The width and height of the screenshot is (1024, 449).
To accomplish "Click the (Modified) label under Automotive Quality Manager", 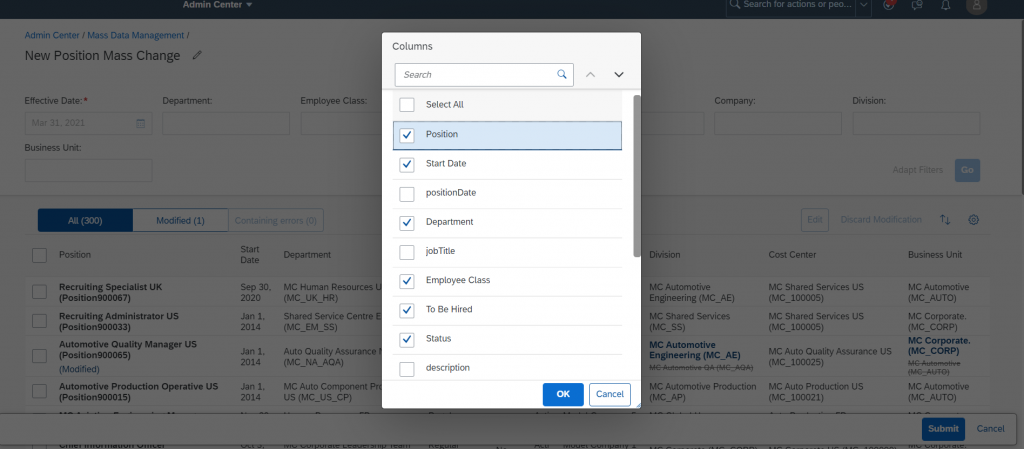I will 79,369.
